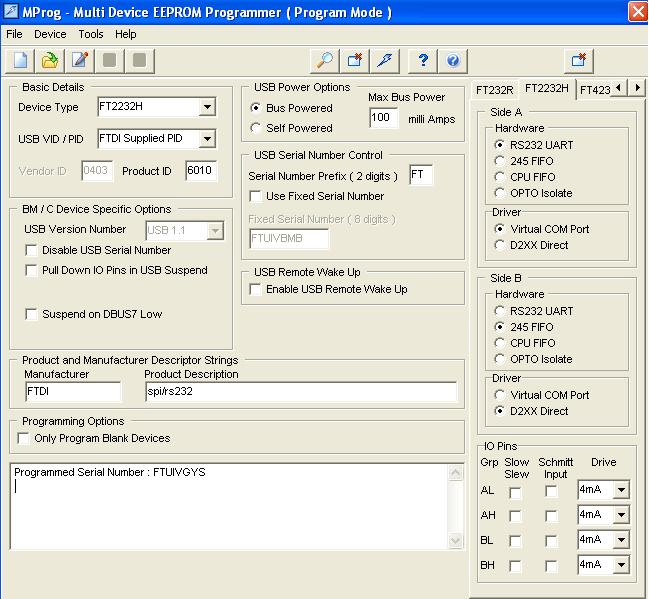Open the AL drive strength dropdown
649x599 pixels.
[621, 490]
